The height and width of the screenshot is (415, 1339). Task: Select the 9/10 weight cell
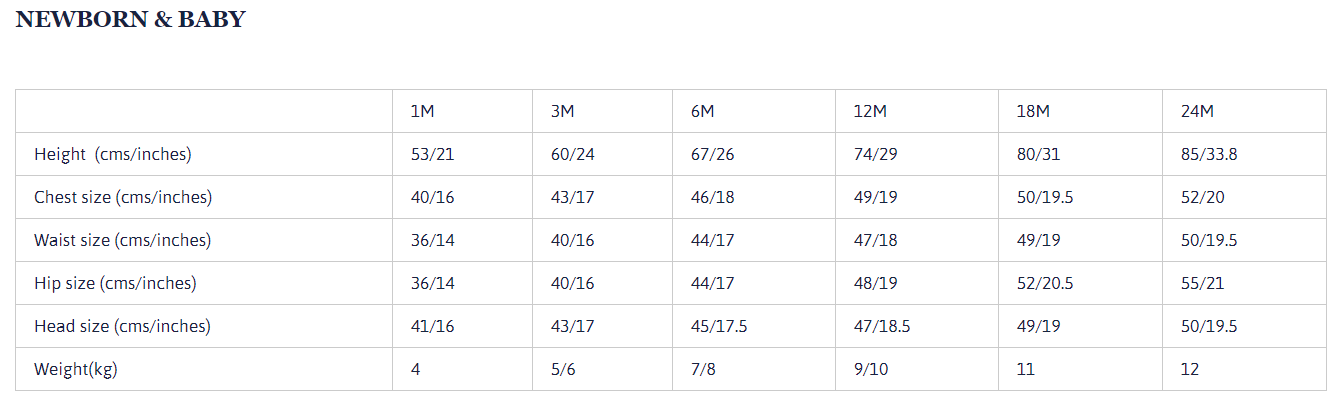pyautogui.click(x=871, y=369)
